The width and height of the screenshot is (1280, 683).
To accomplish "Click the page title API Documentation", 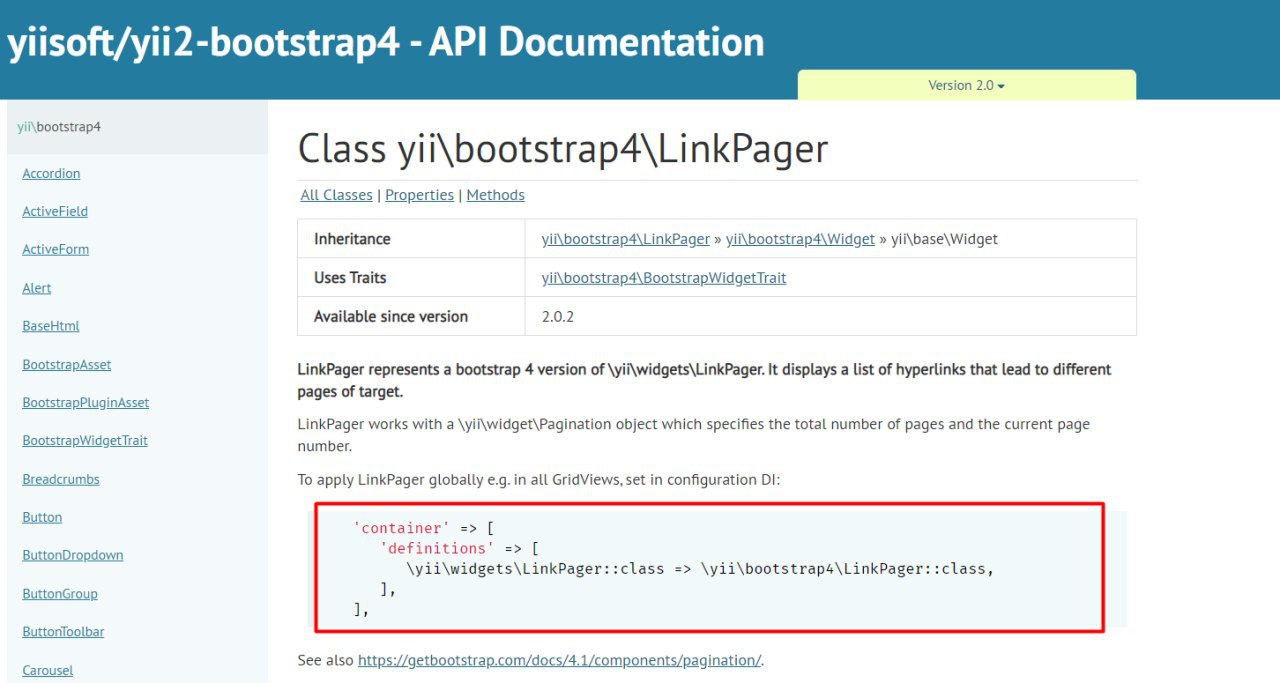I will pyautogui.click(x=386, y=42).
